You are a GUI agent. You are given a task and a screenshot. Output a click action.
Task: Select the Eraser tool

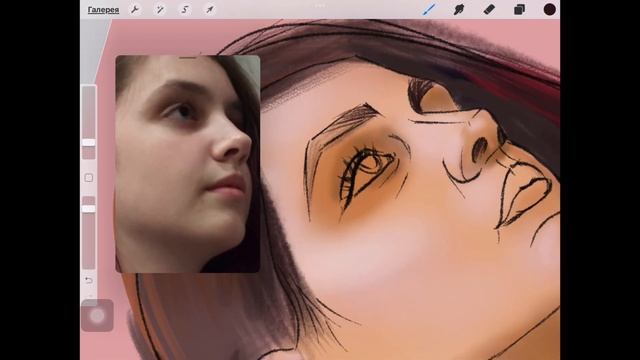[x=489, y=9]
